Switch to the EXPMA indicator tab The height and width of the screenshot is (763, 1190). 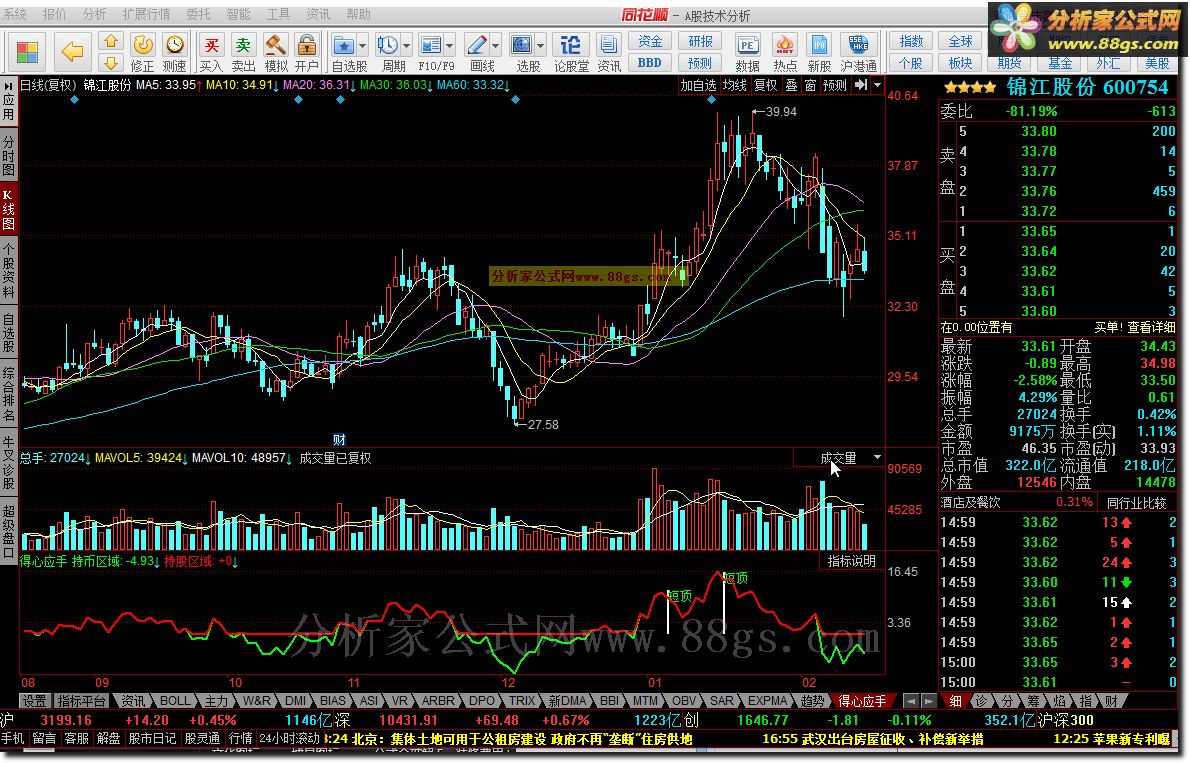click(767, 701)
